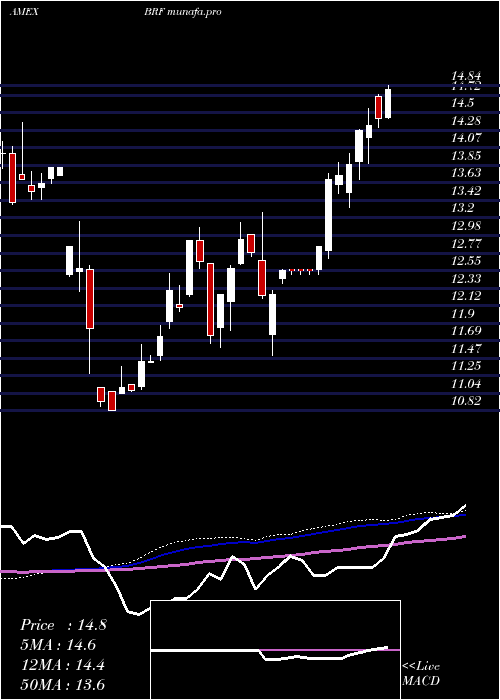500x700 pixels.
Task: Click the 13.42 price axis label
Action: point(467,191)
